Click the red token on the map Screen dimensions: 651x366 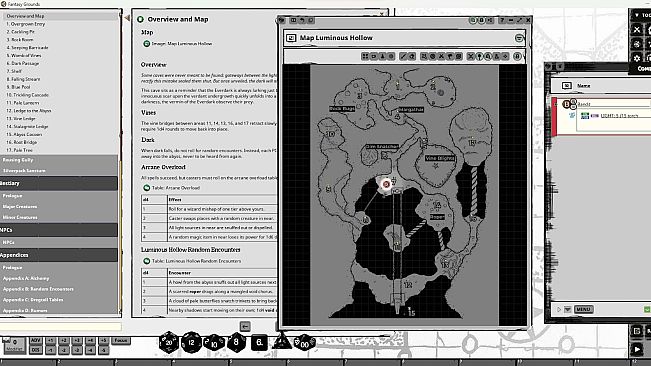[x=386, y=184]
